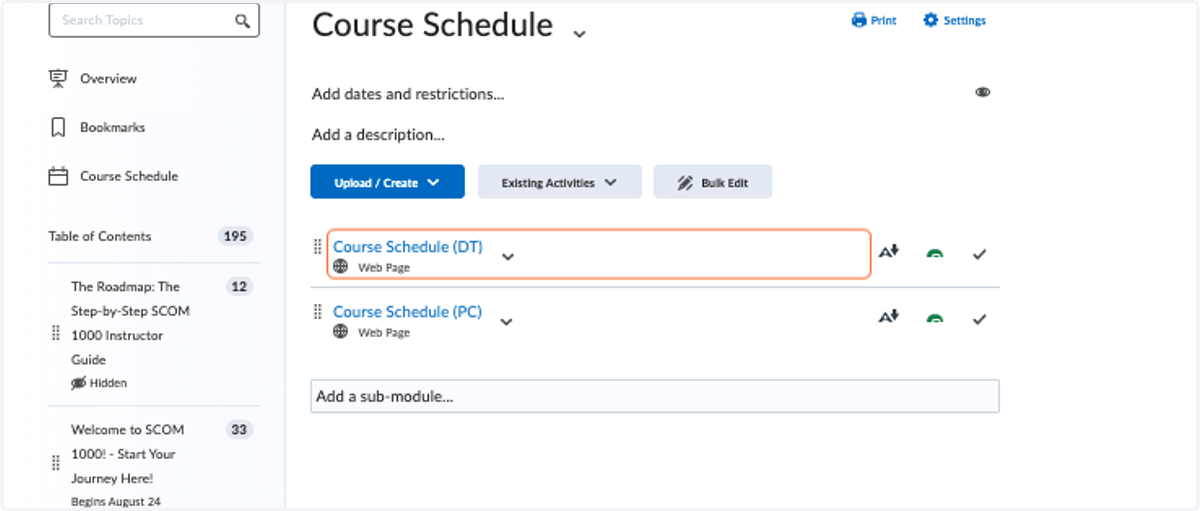The height and width of the screenshot is (511, 1200).
Task: Open Upload / Create dropdown
Action: point(388,182)
